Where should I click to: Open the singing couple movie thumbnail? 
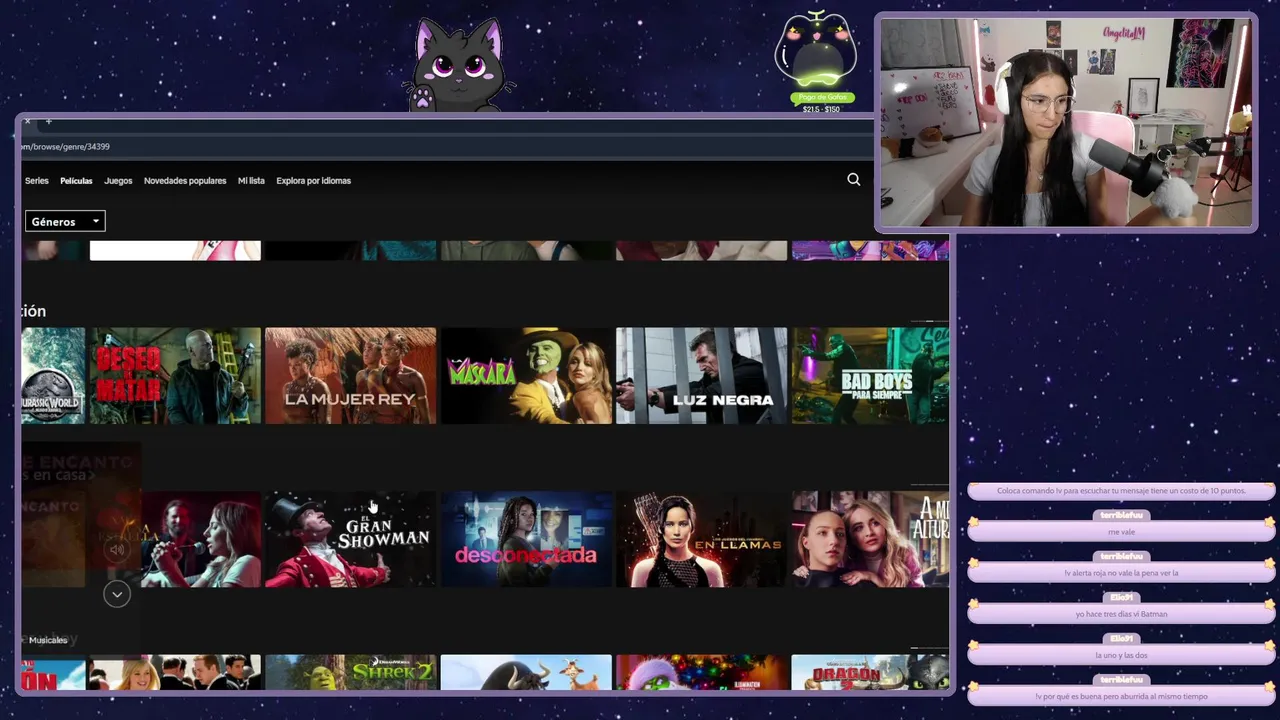(x=200, y=539)
